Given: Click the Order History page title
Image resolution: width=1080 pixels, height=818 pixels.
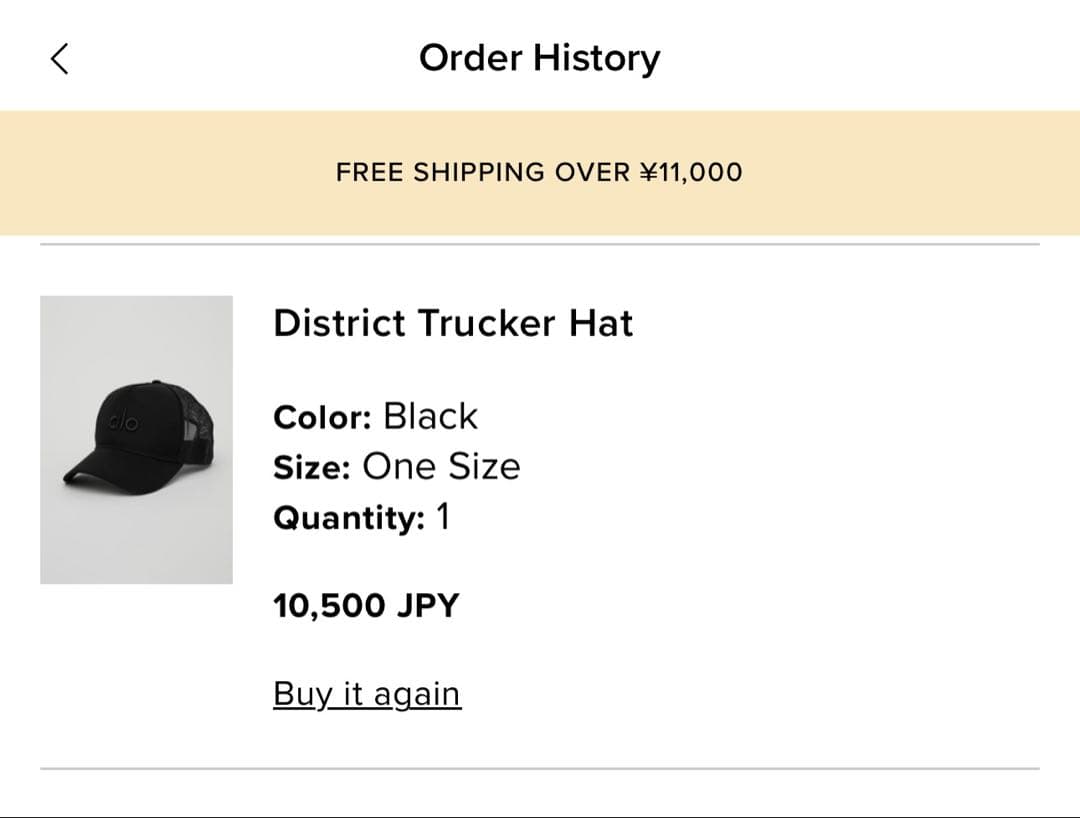Looking at the screenshot, I should (539, 58).
